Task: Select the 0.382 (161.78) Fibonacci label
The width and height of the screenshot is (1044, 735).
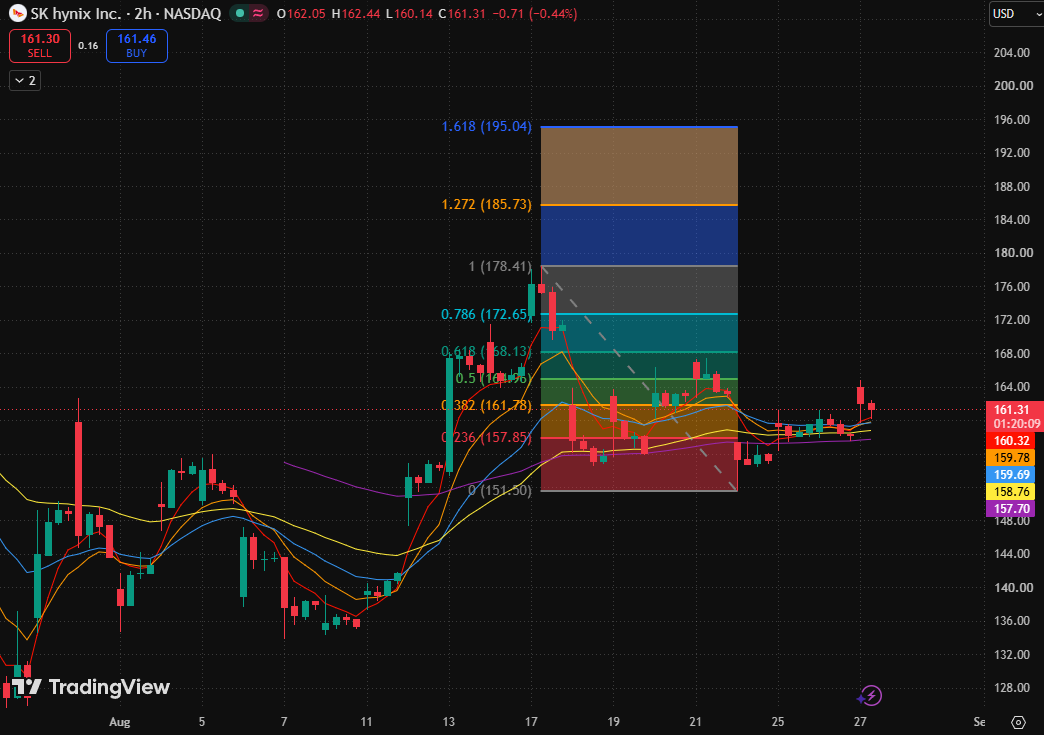Action: click(487, 405)
